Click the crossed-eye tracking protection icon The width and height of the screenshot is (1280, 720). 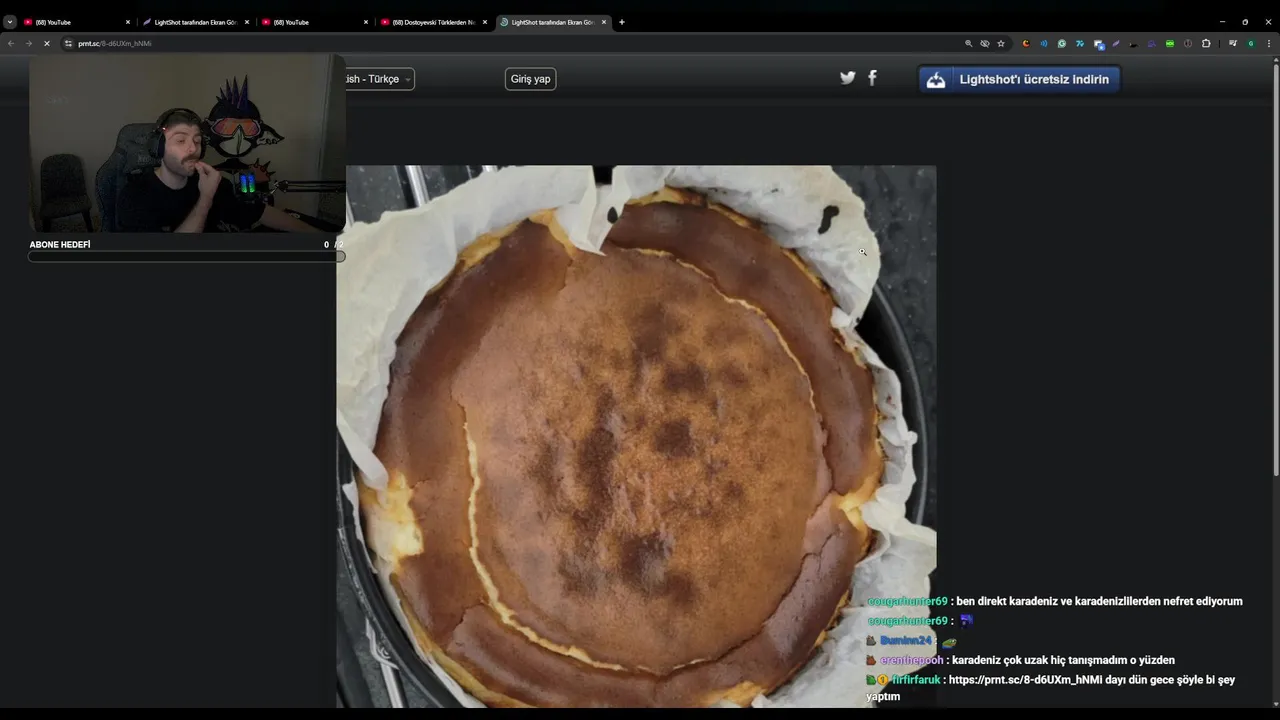tap(985, 44)
